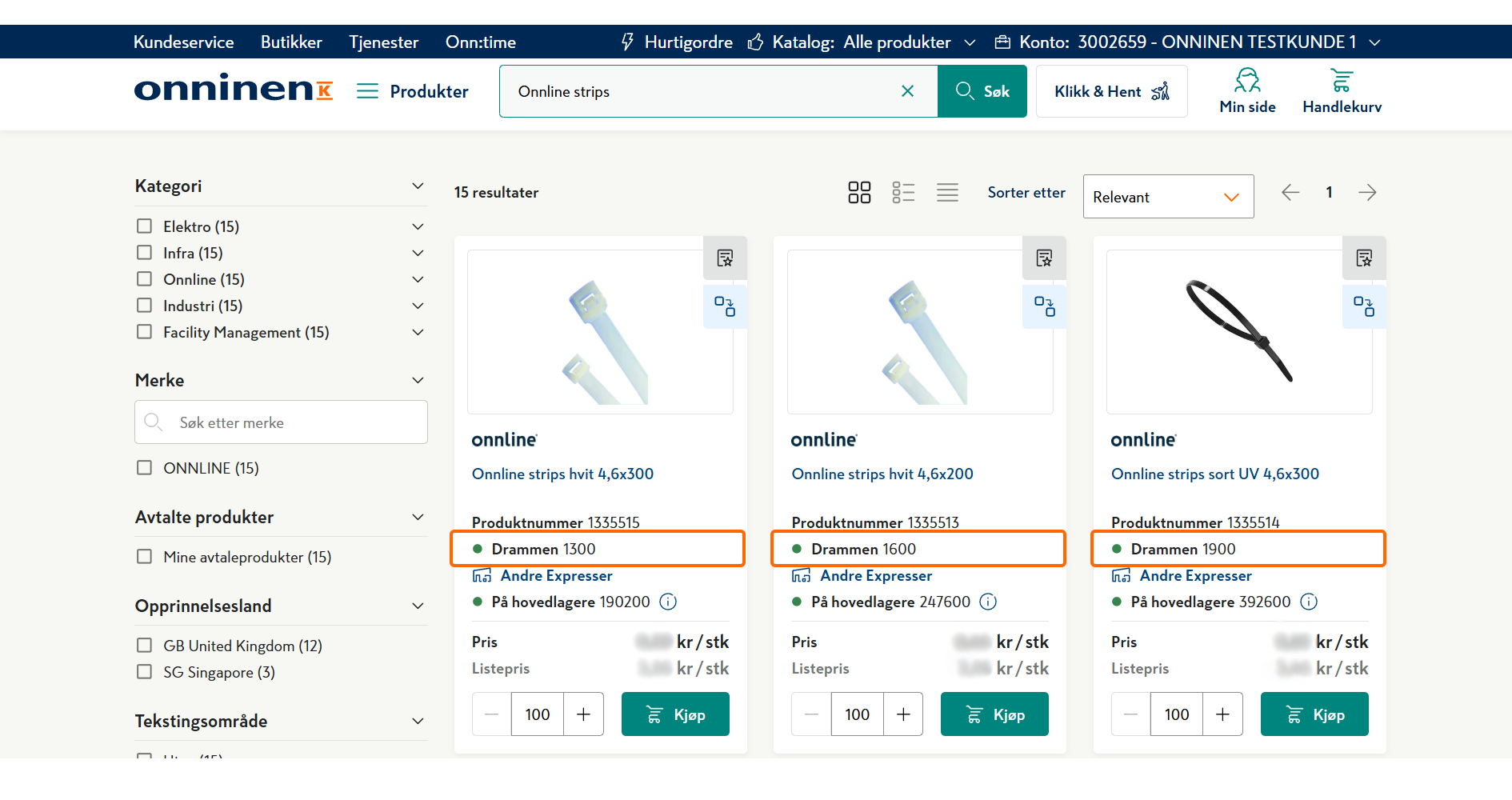This screenshot has height=800, width=1512.
Task: Open Onnline strips sort UV 4,6x300 link
Action: coord(1215,474)
